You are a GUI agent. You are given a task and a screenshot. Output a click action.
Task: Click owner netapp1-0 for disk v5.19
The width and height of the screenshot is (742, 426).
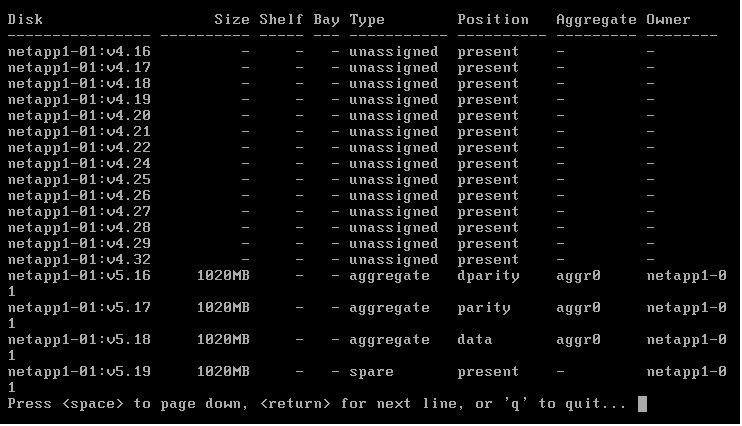[686, 373]
